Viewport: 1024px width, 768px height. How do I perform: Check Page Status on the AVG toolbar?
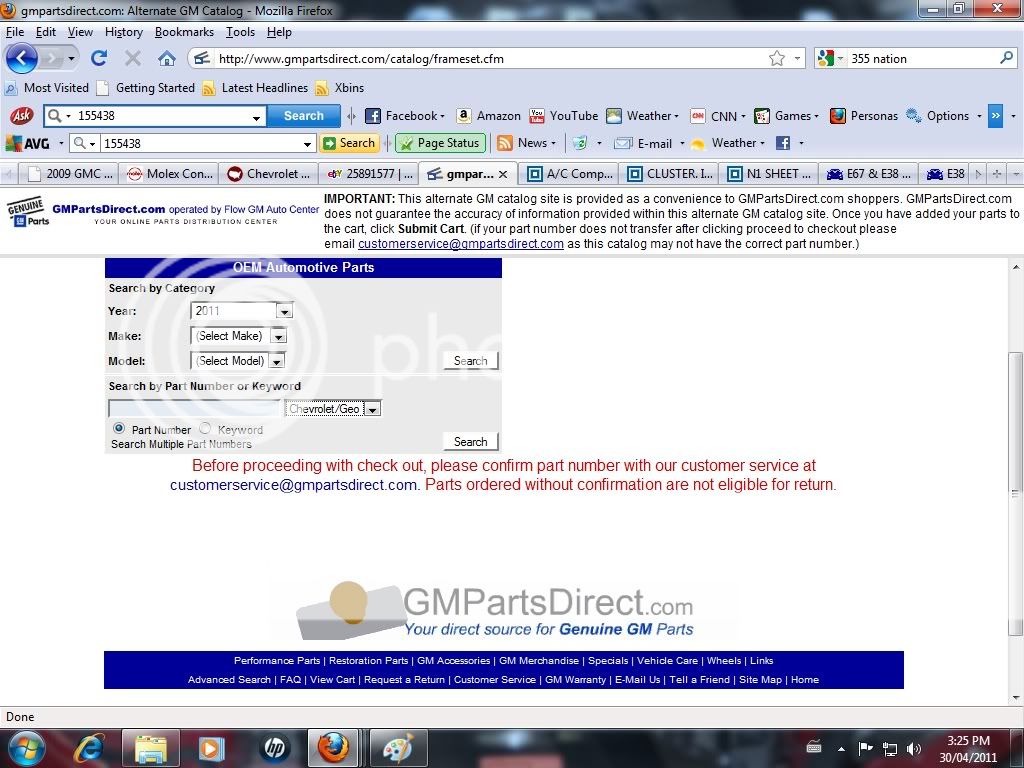(x=440, y=143)
